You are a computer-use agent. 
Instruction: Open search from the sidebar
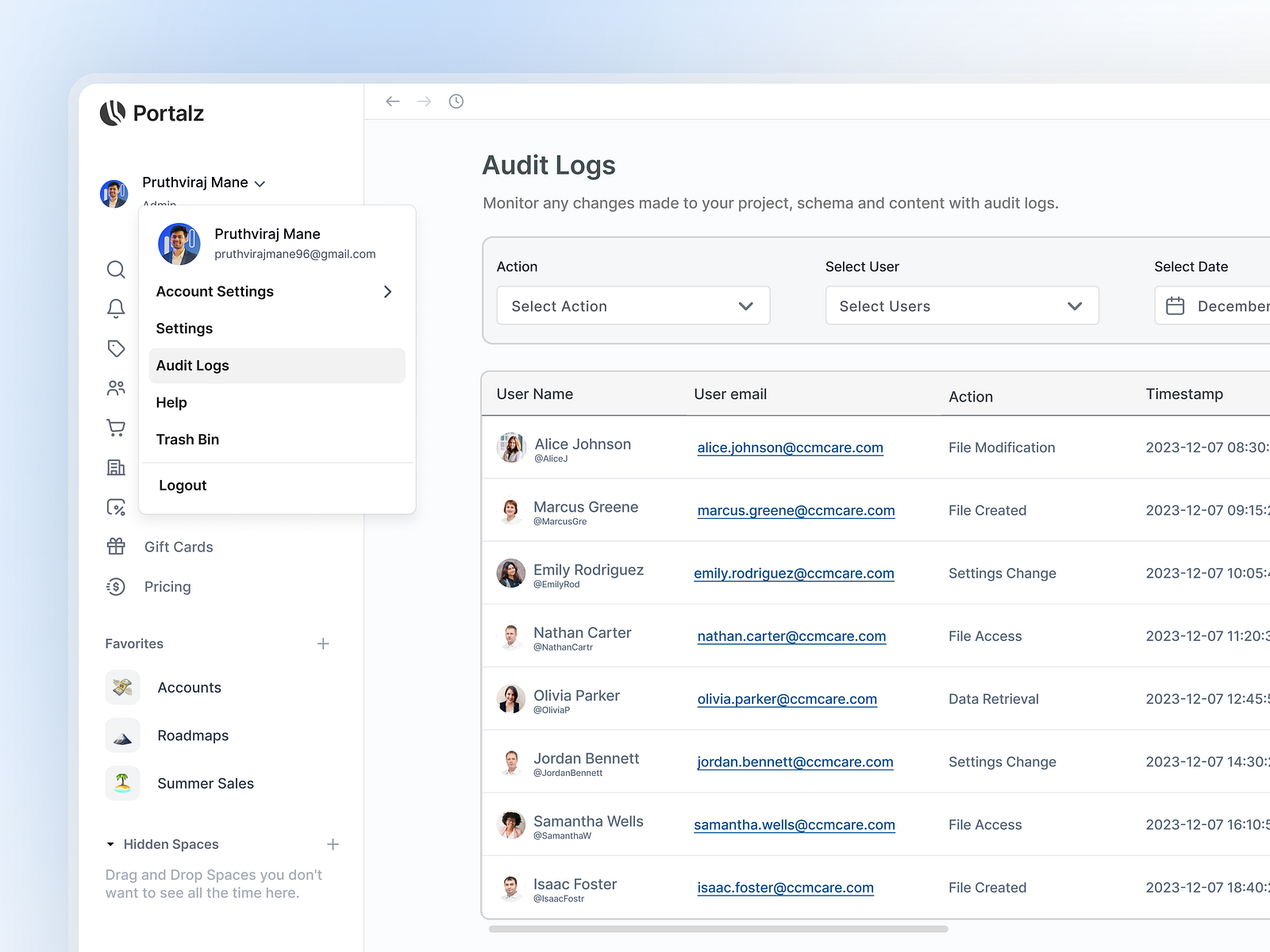(x=116, y=270)
